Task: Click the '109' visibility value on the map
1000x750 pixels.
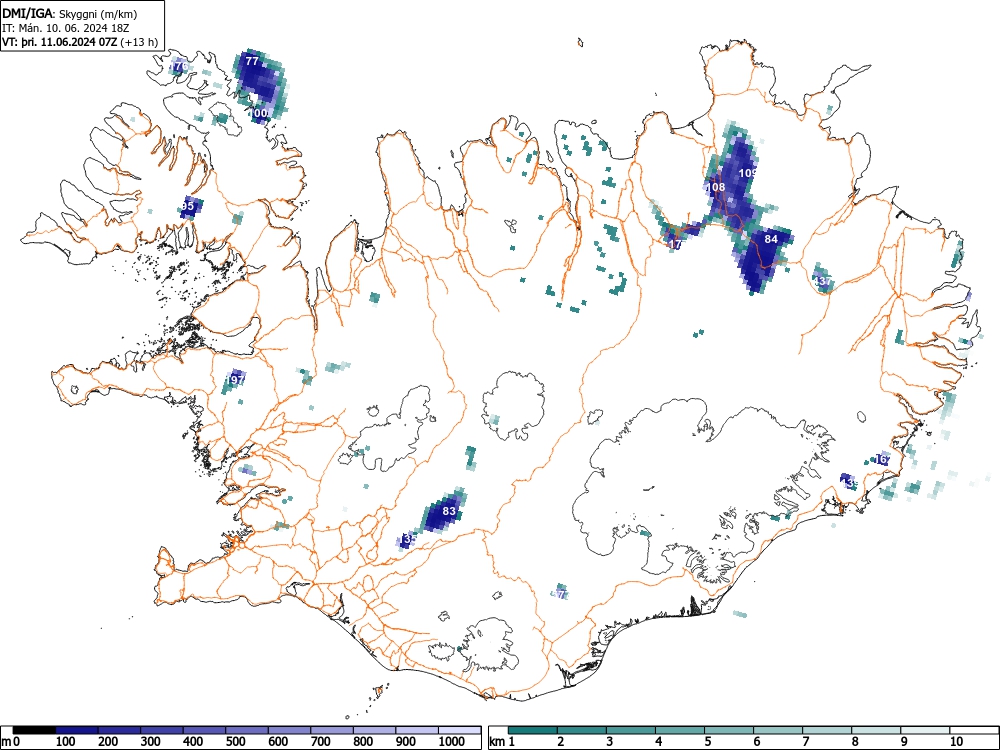Action: coord(747,173)
